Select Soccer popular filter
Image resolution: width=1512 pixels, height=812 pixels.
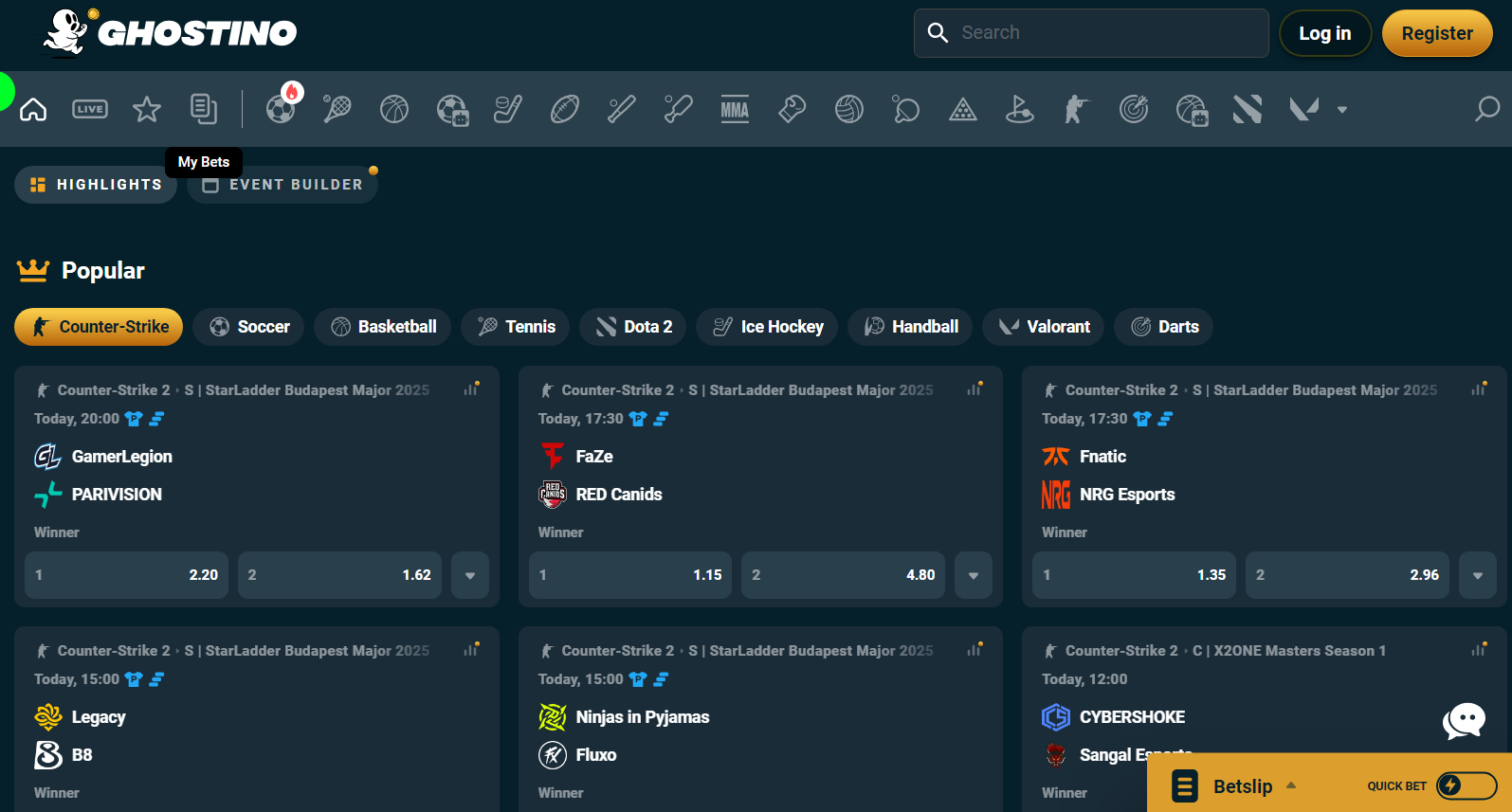(x=248, y=327)
